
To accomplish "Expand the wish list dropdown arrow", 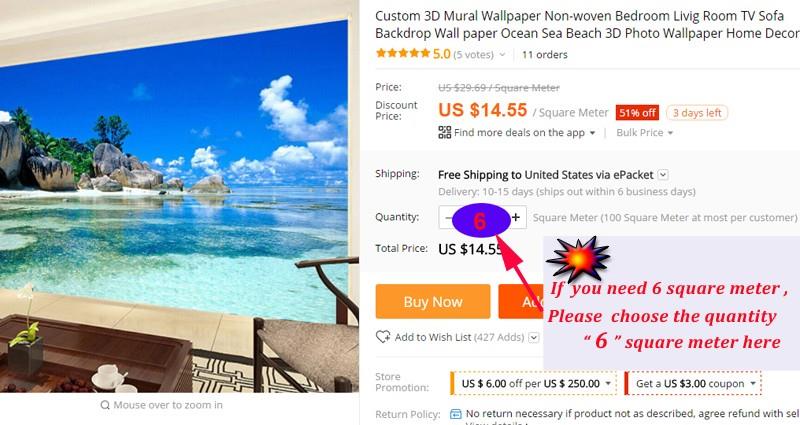I will [x=534, y=337].
